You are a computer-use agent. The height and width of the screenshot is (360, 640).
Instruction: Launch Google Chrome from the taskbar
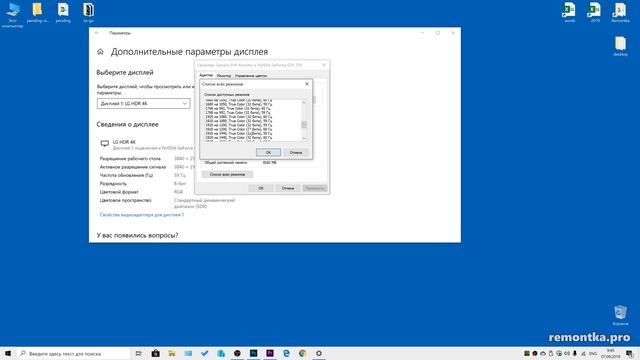click(302, 353)
